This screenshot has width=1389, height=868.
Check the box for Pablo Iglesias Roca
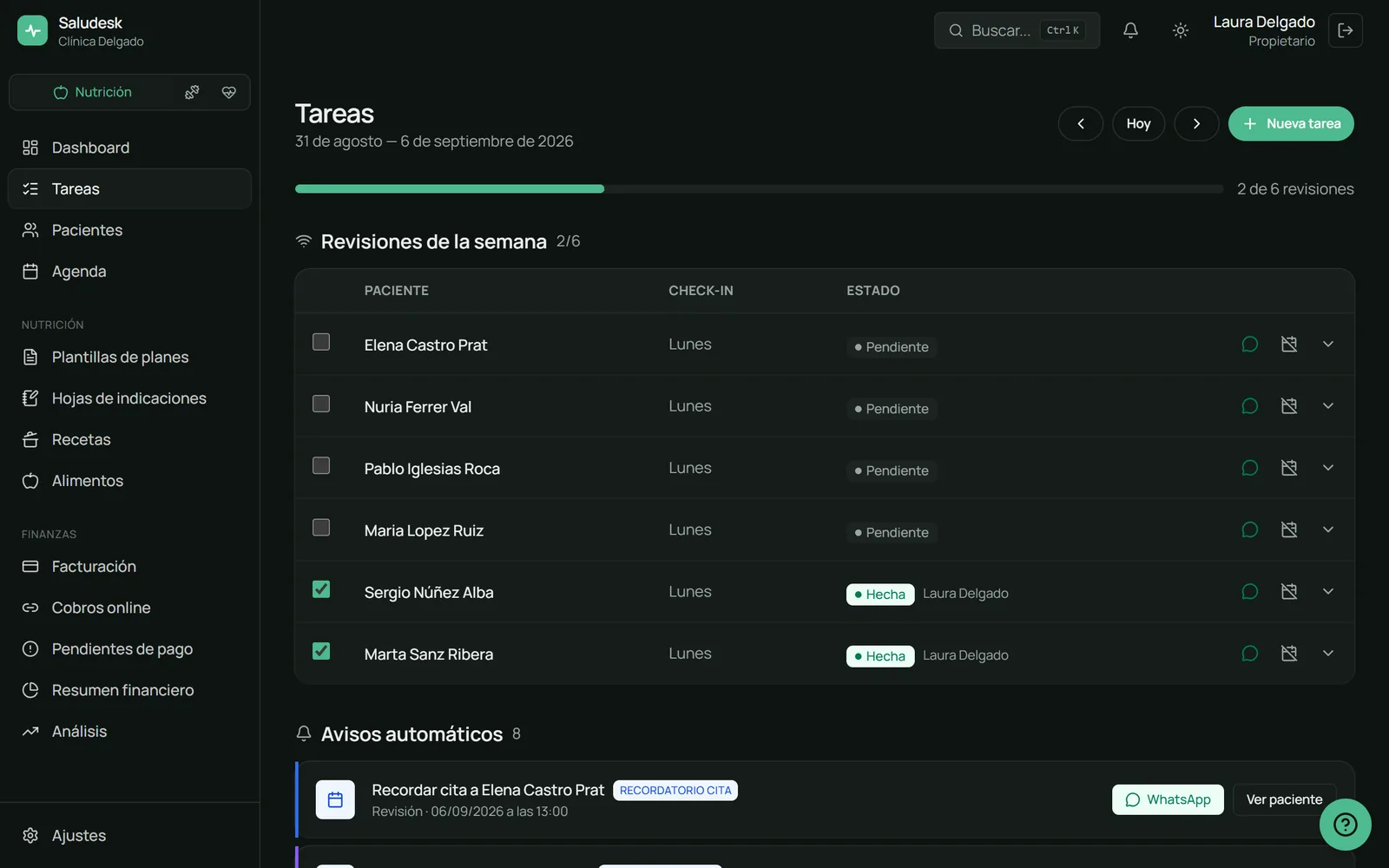pyautogui.click(x=321, y=465)
